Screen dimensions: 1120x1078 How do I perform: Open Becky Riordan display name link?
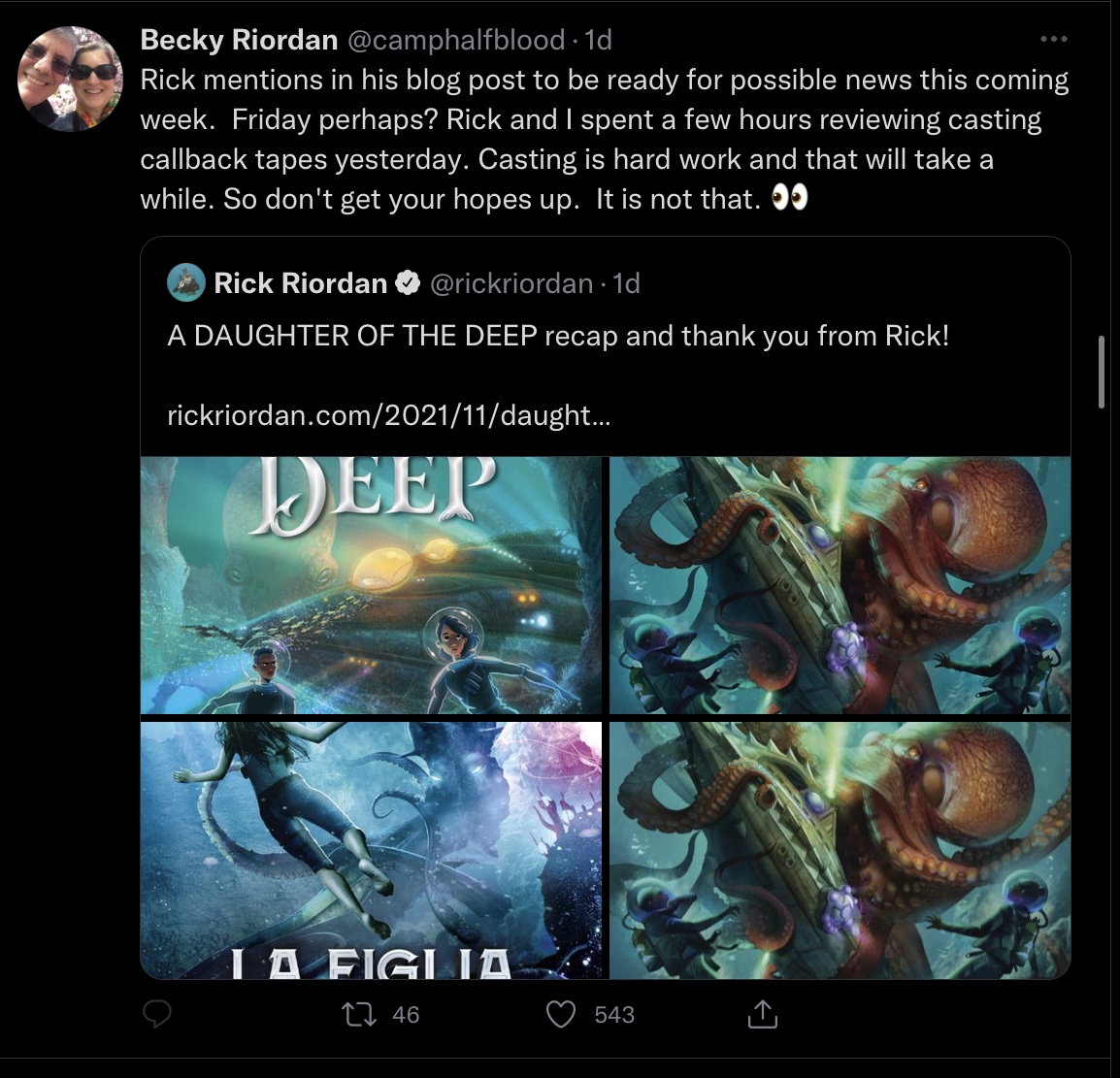click(x=239, y=40)
